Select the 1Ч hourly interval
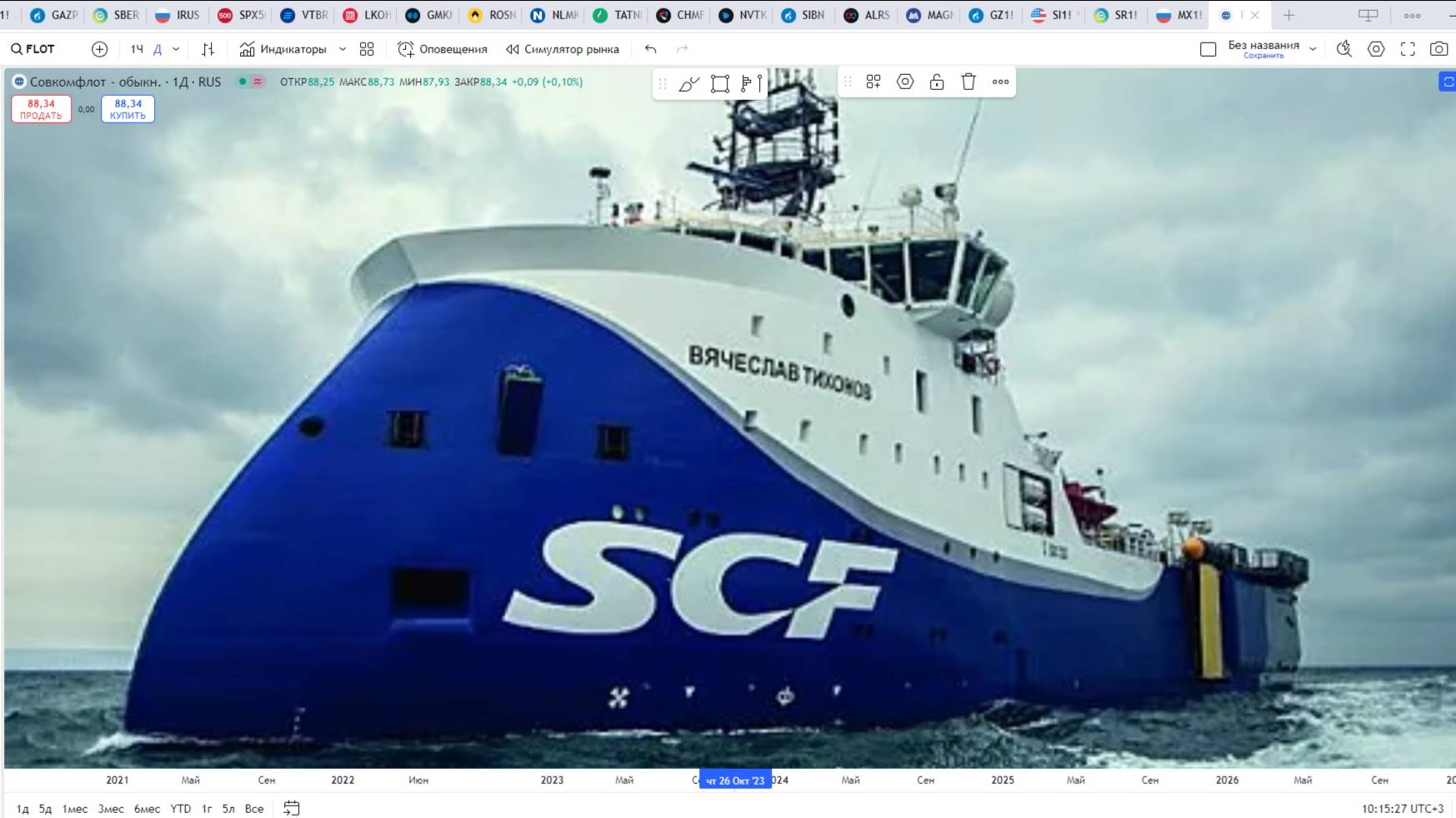Image resolution: width=1456 pixels, height=818 pixels. tap(137, 49)
